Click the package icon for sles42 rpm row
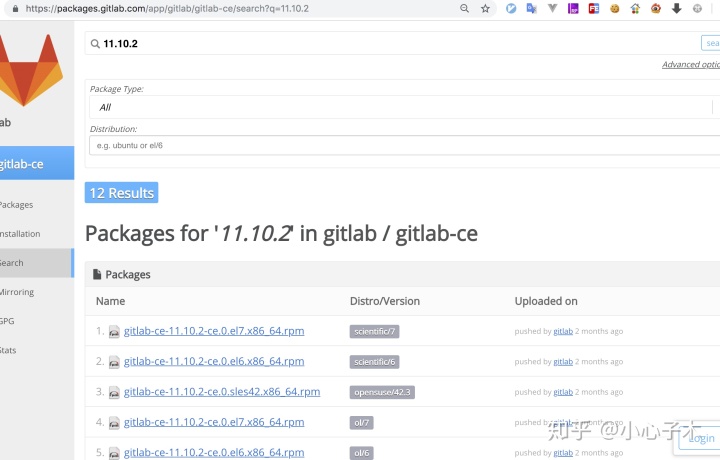The height and width of the screenshot is (460, 720). 114,392
